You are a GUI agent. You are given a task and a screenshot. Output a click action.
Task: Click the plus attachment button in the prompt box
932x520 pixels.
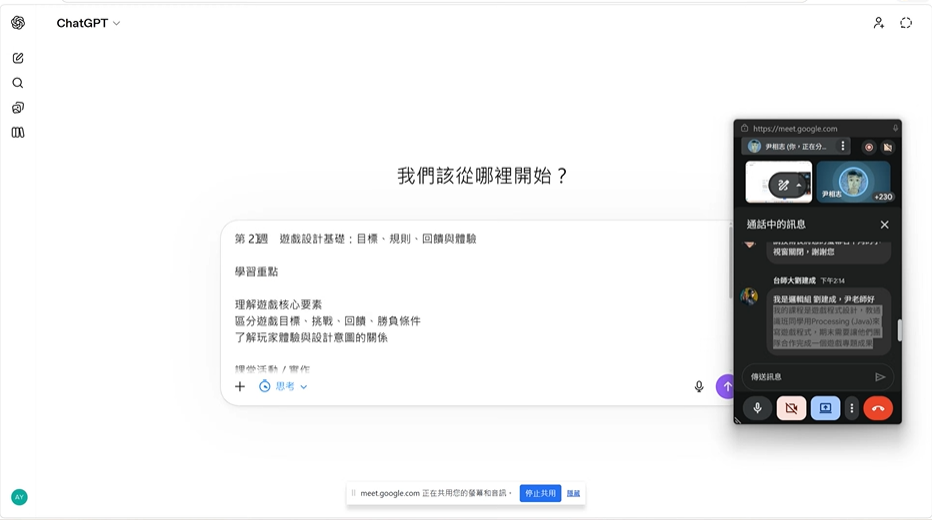(x=240, y=387)
